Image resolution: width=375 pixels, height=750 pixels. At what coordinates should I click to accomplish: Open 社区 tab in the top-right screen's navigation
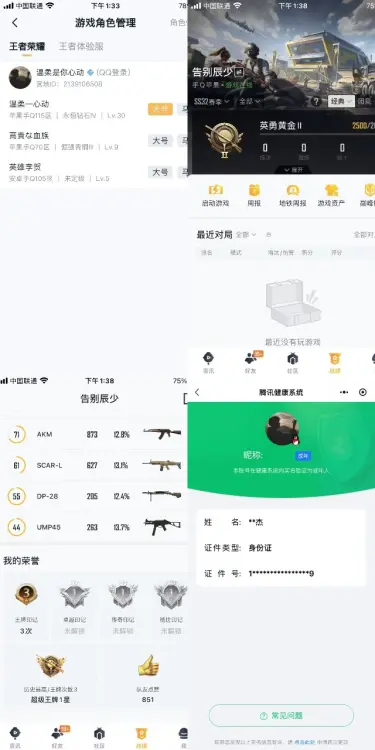[292, 363]
